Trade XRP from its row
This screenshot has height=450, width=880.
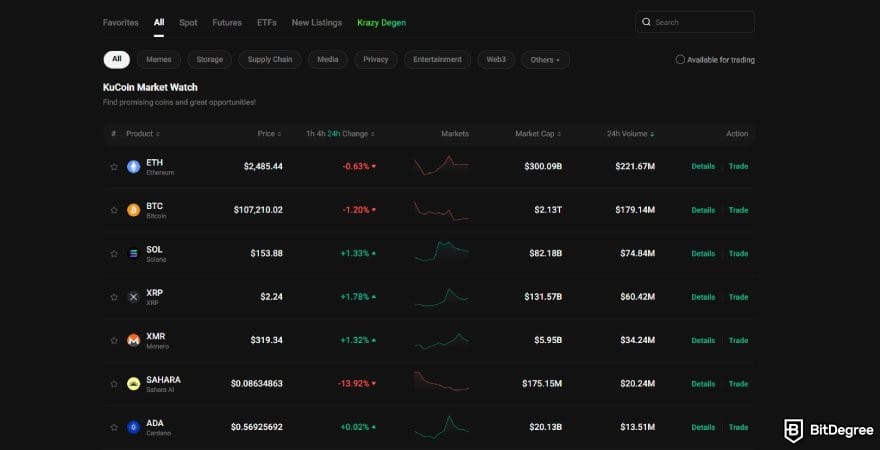(x=738, y=297)
